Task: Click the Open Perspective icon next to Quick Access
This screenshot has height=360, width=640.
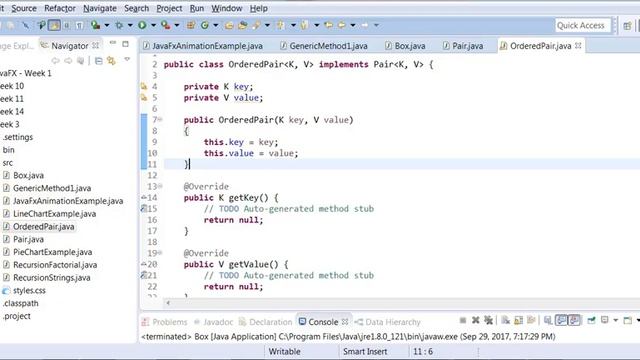Action: click(627, 26)
